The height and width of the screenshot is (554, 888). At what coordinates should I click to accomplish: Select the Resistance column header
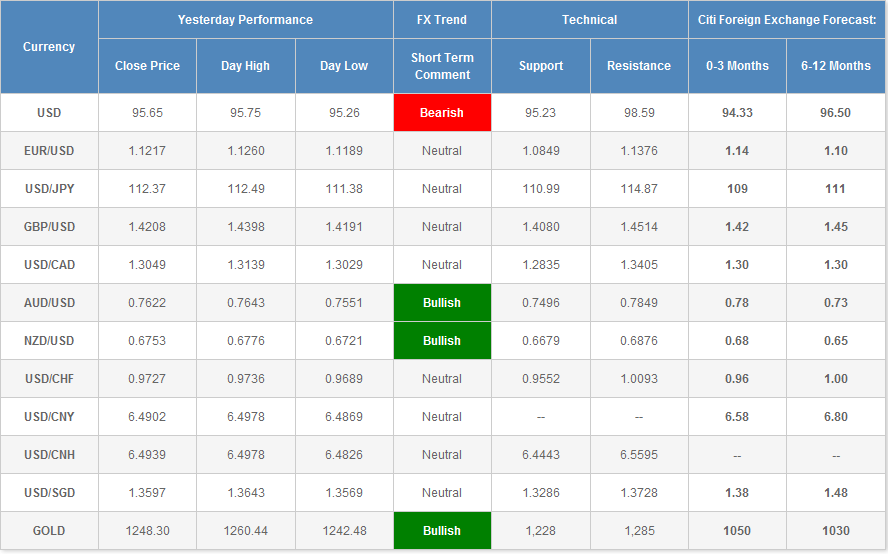tap(639, 66)
